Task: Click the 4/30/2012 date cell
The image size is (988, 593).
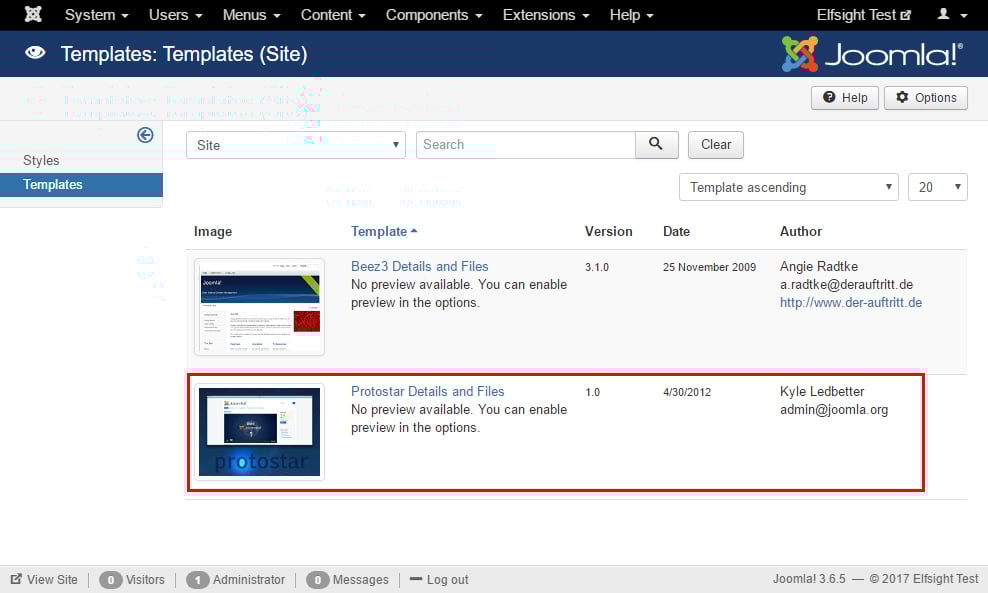Action: point(687,392)
